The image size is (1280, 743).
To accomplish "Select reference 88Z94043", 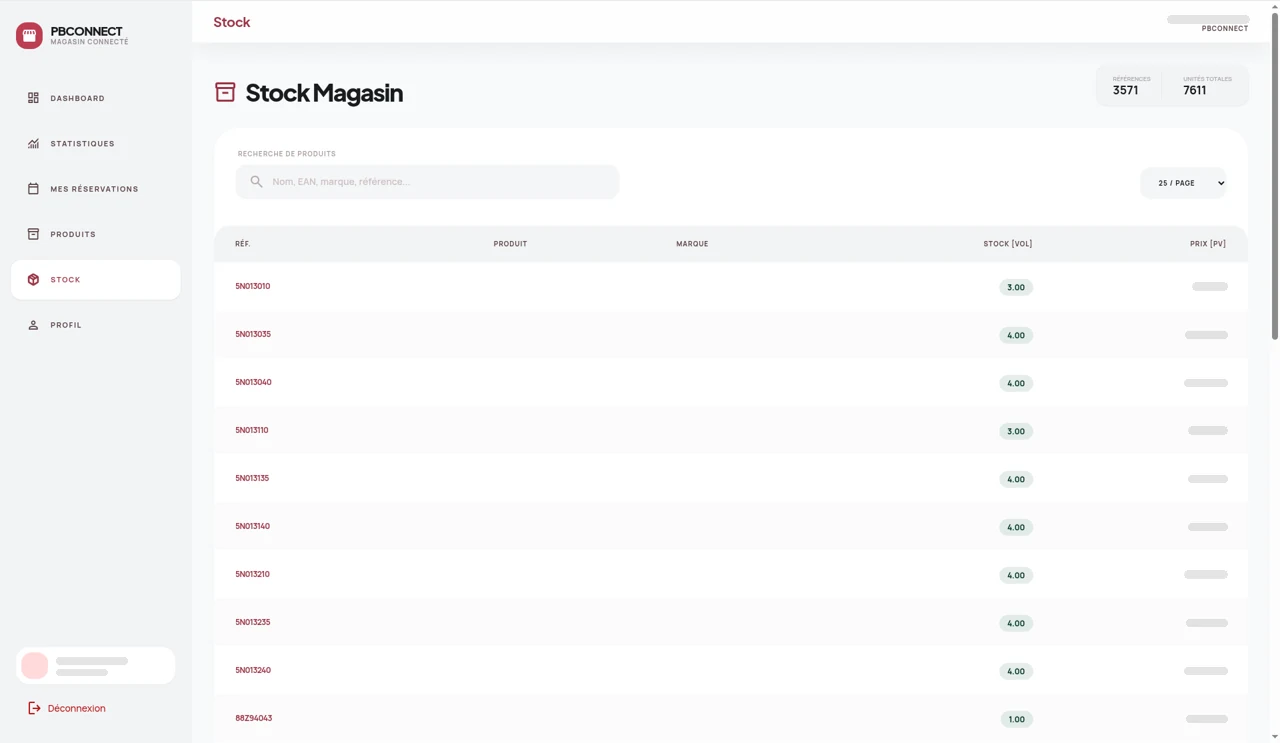I will [254, 718].
